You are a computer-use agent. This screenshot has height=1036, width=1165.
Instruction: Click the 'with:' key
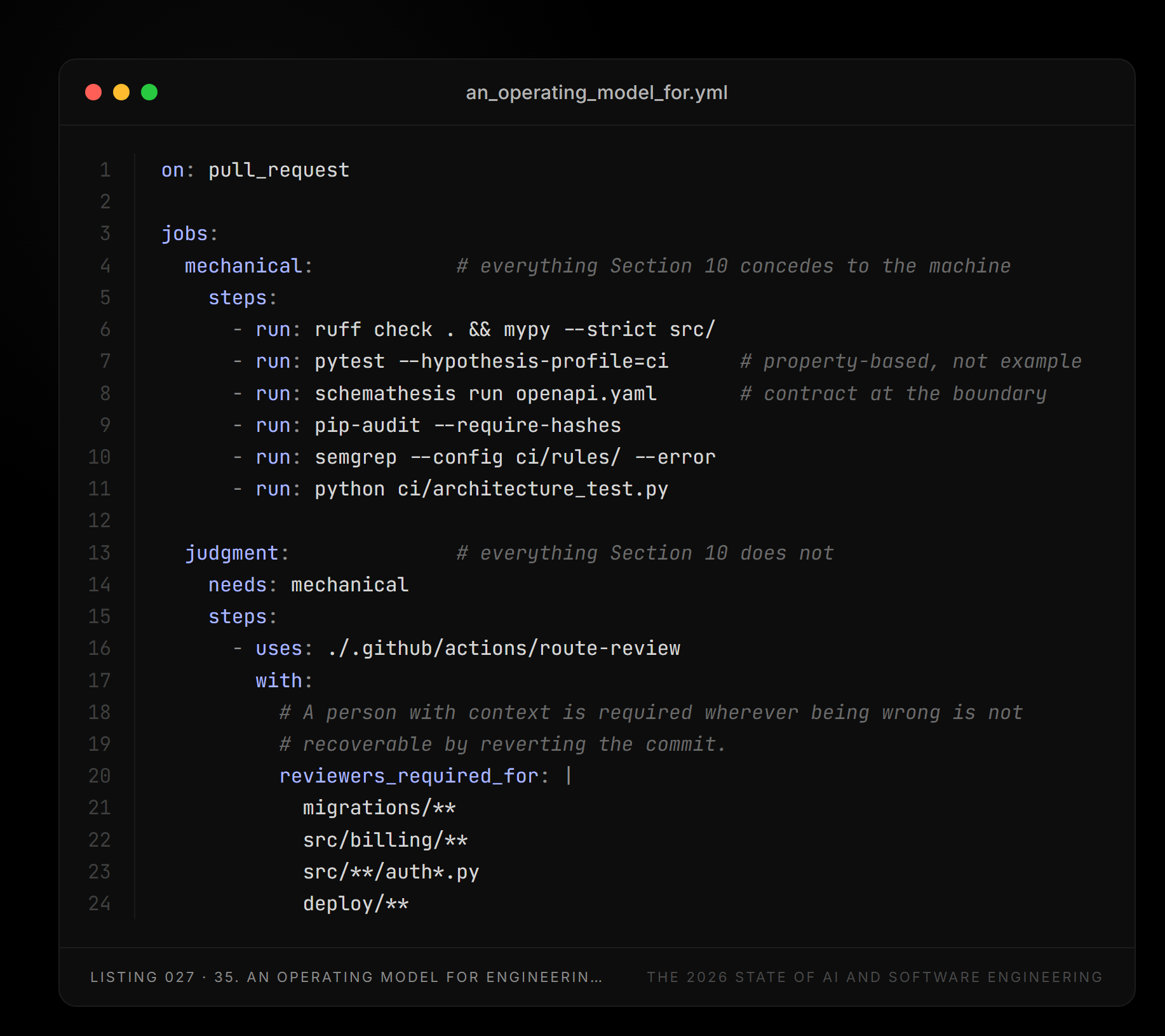[x=285, y=680]
